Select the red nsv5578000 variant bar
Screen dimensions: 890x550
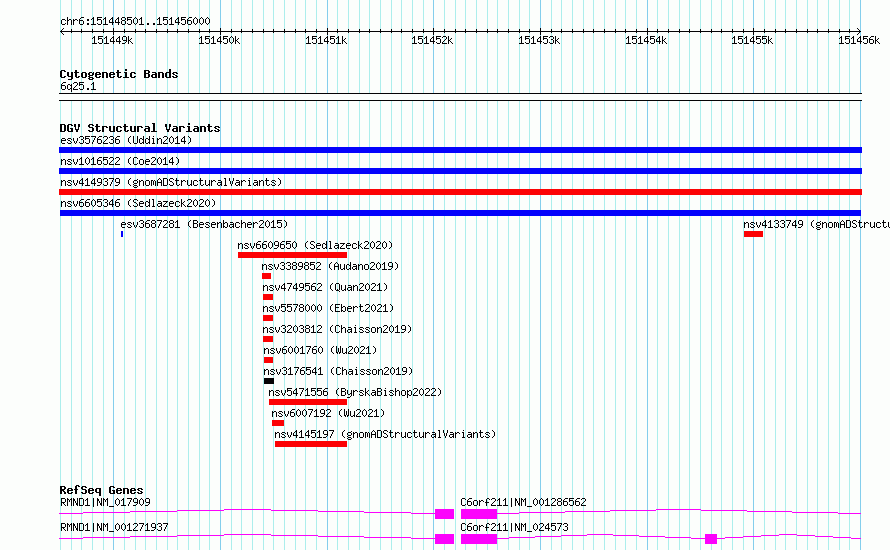268,318
